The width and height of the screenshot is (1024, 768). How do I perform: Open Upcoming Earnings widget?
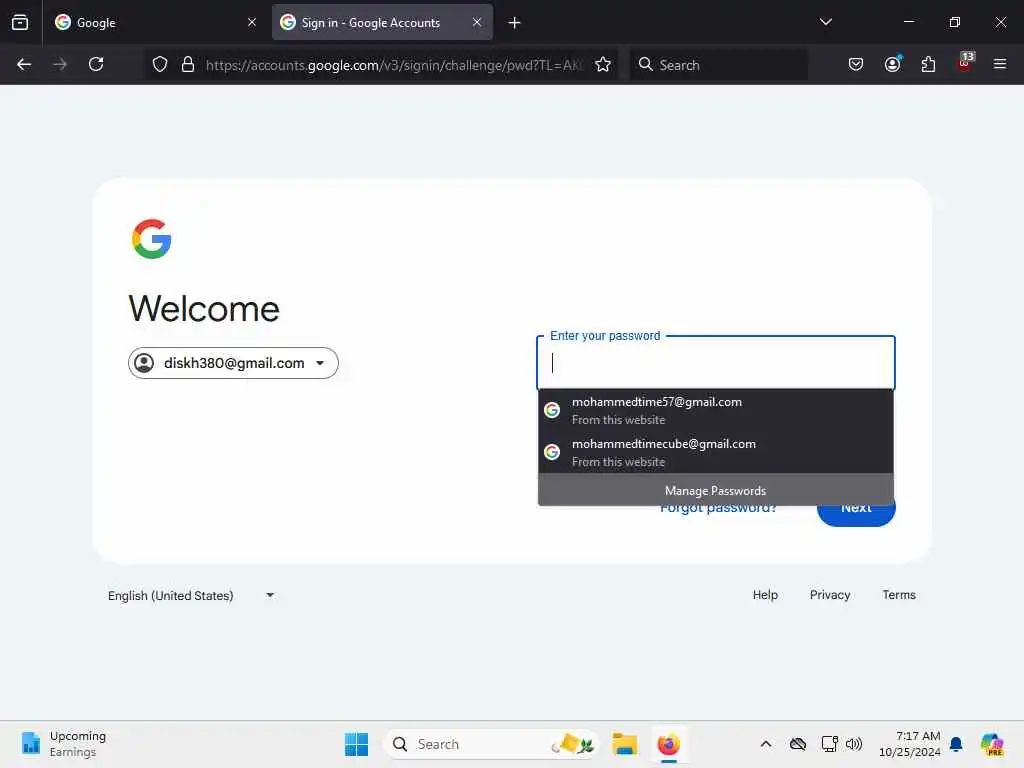click(63, 744)
